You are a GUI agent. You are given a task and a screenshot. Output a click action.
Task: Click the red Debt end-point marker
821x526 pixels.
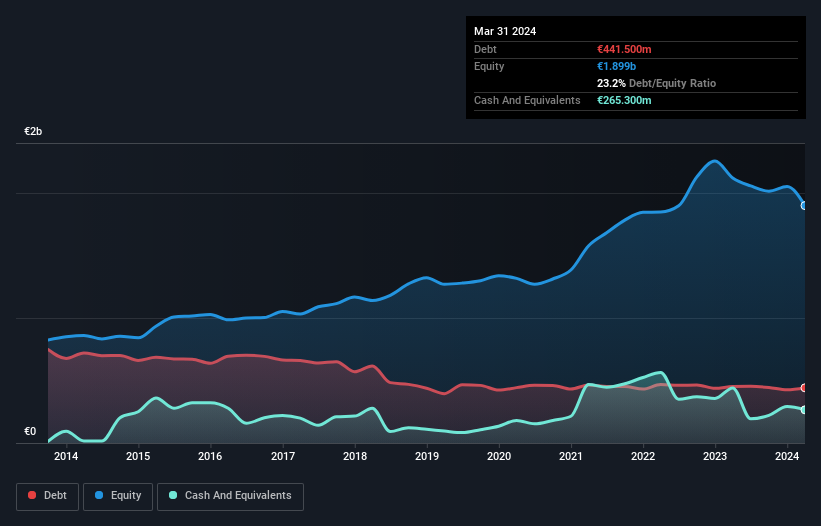pyautogui.click(x=803, y=388)
